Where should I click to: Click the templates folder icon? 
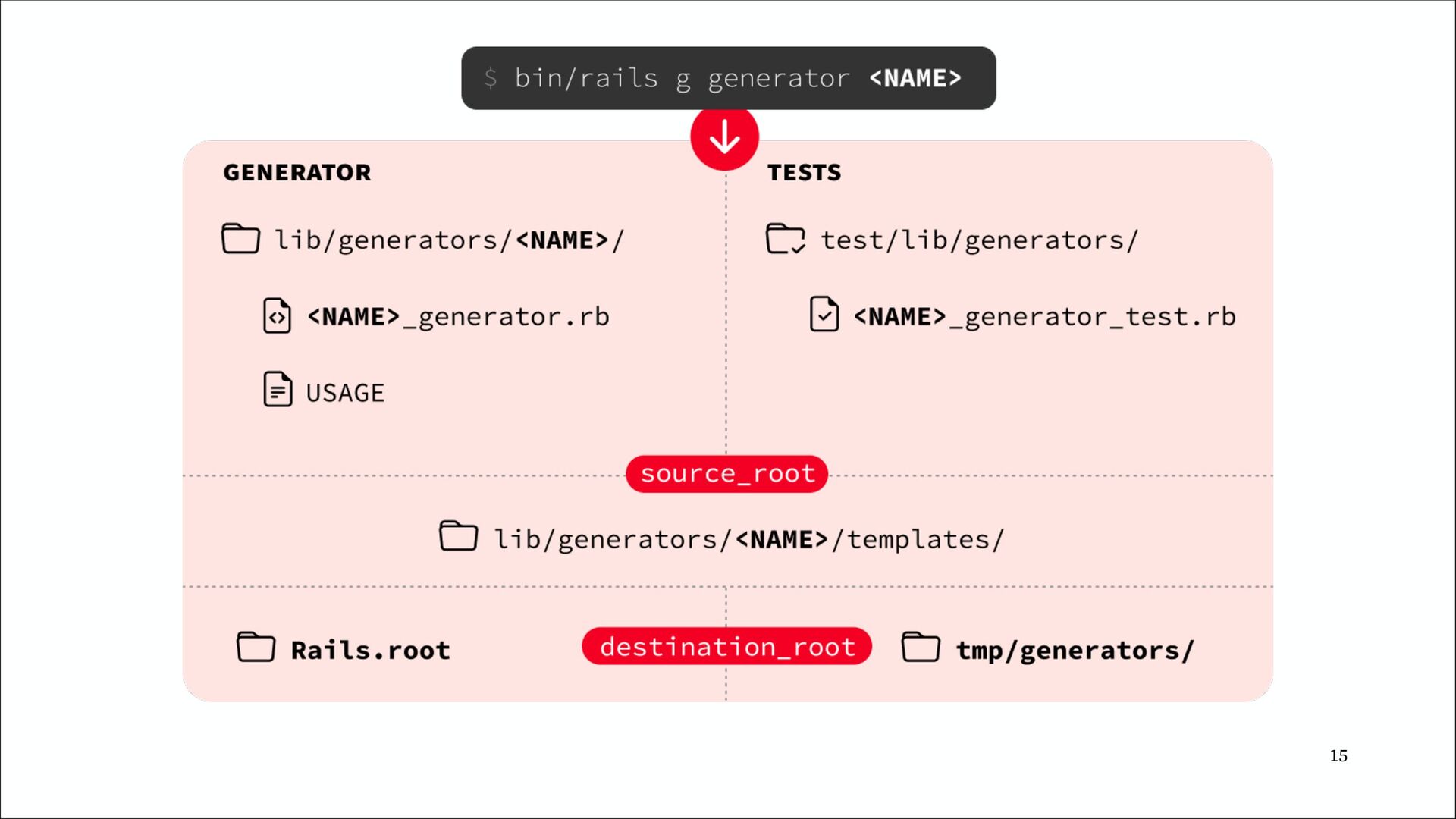(459, 536)
